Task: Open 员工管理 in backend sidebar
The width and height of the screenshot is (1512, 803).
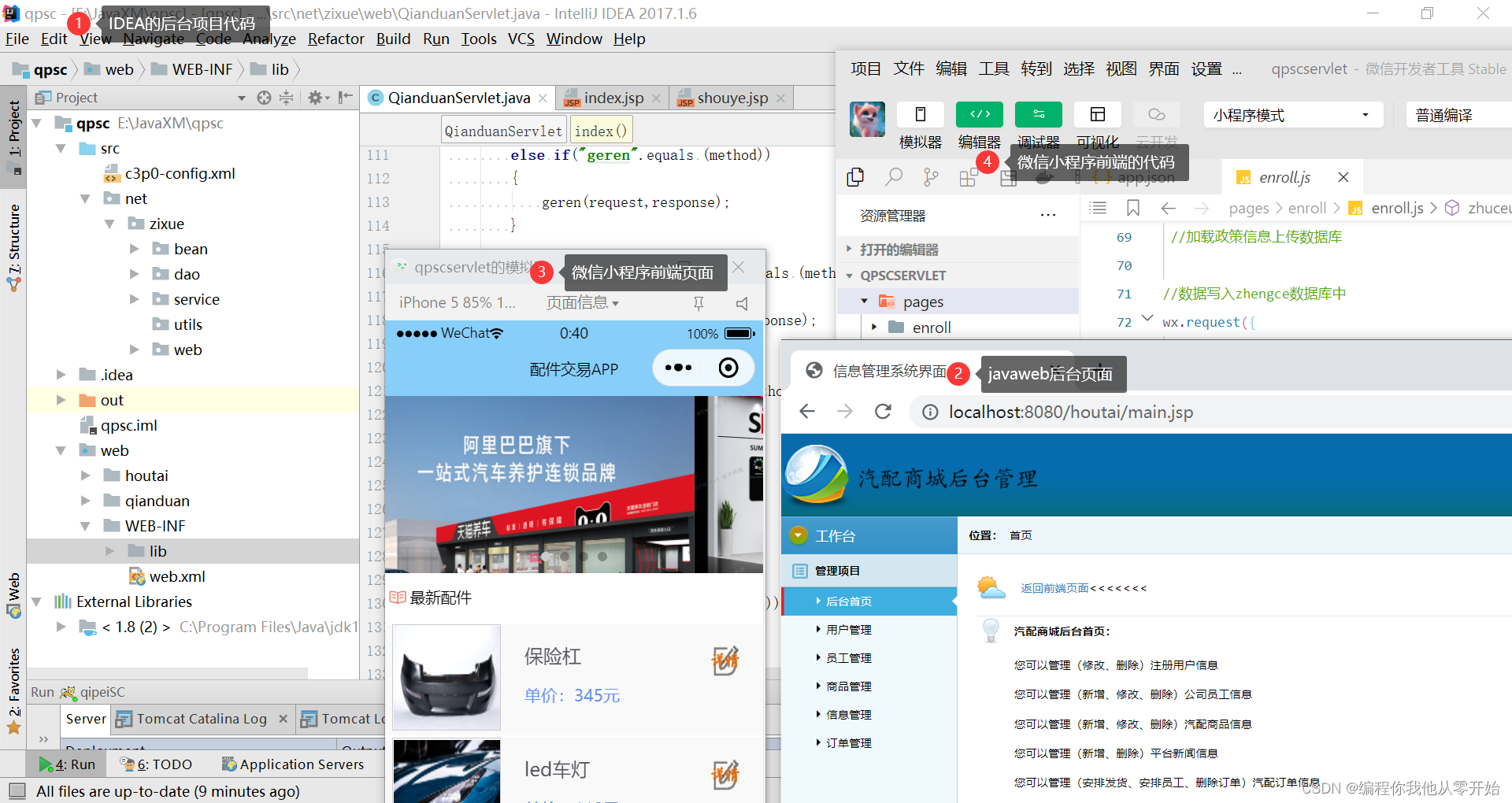Action: point(848,658)
